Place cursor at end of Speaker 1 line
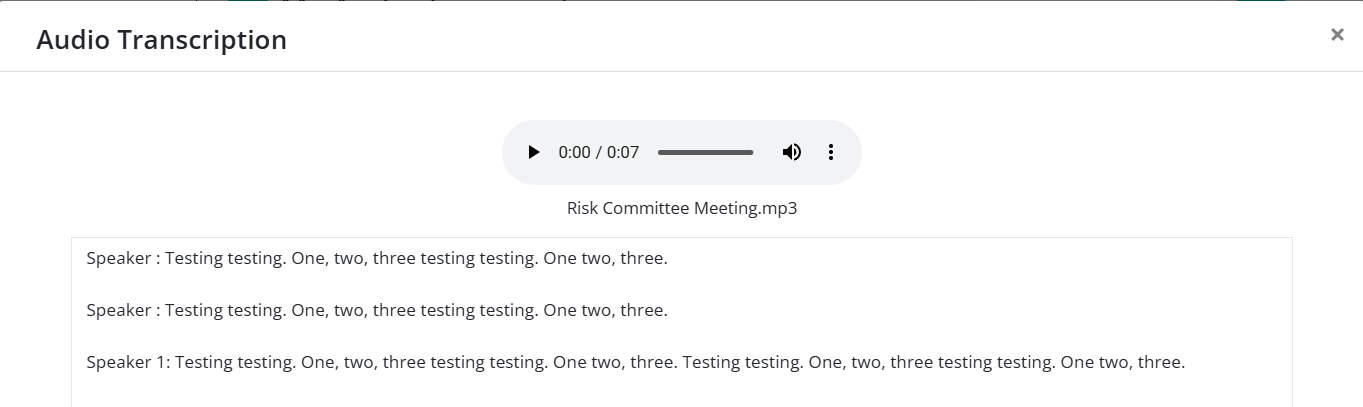Viewport: 1363px width, 407px height. (x=1185, y=363)
